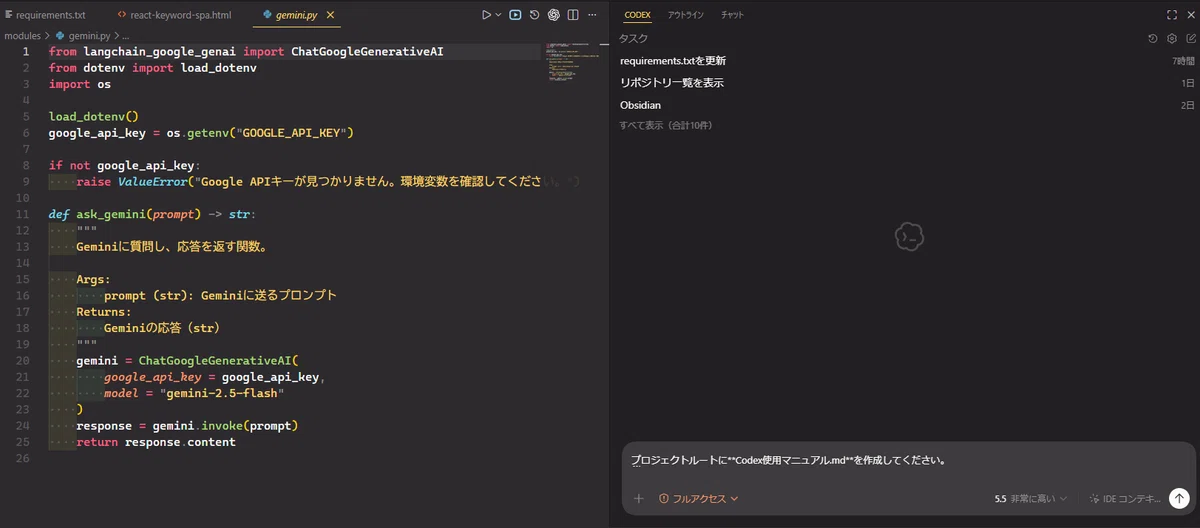Open Codex settings gear icon
This screenshot has height=528, width=1200.
[x=1172, y=38]
